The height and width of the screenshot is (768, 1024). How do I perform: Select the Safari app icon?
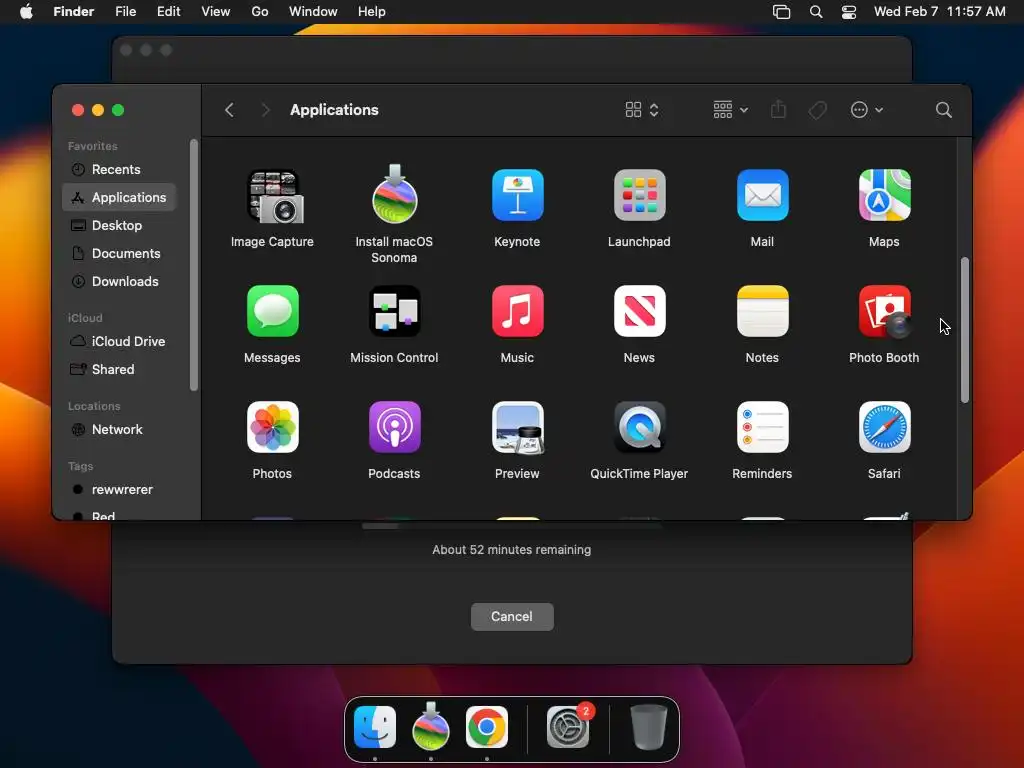[x=884, y=427]
